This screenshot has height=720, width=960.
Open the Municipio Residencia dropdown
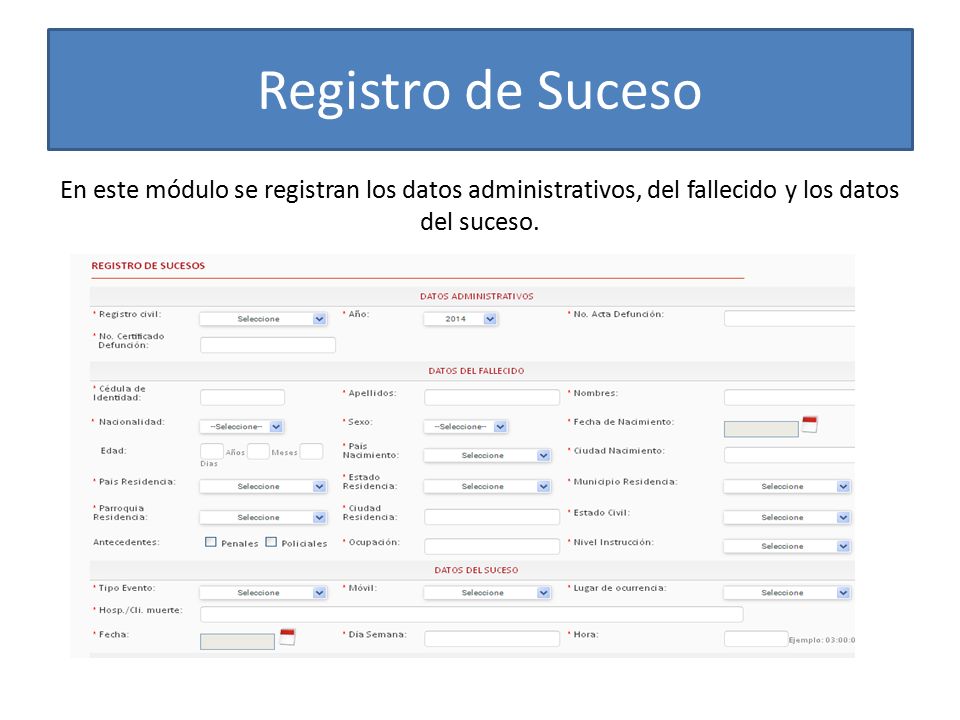click(x=787, y=486)
